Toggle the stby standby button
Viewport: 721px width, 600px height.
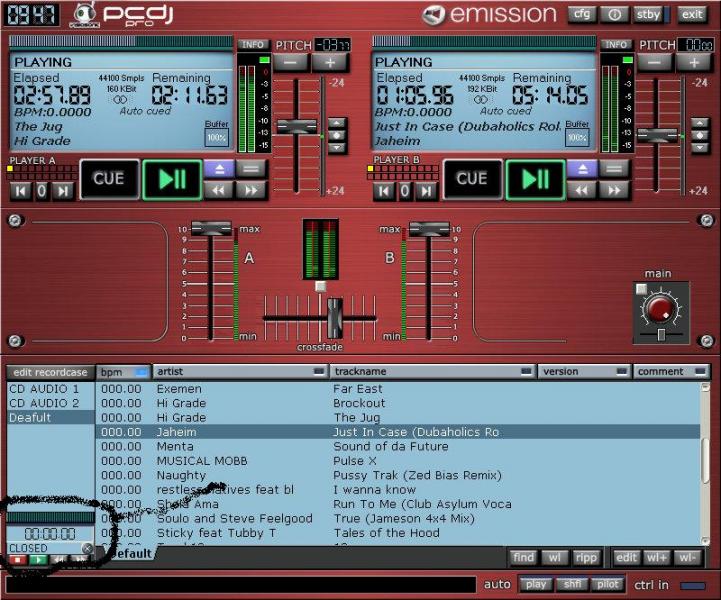[650, 15]
